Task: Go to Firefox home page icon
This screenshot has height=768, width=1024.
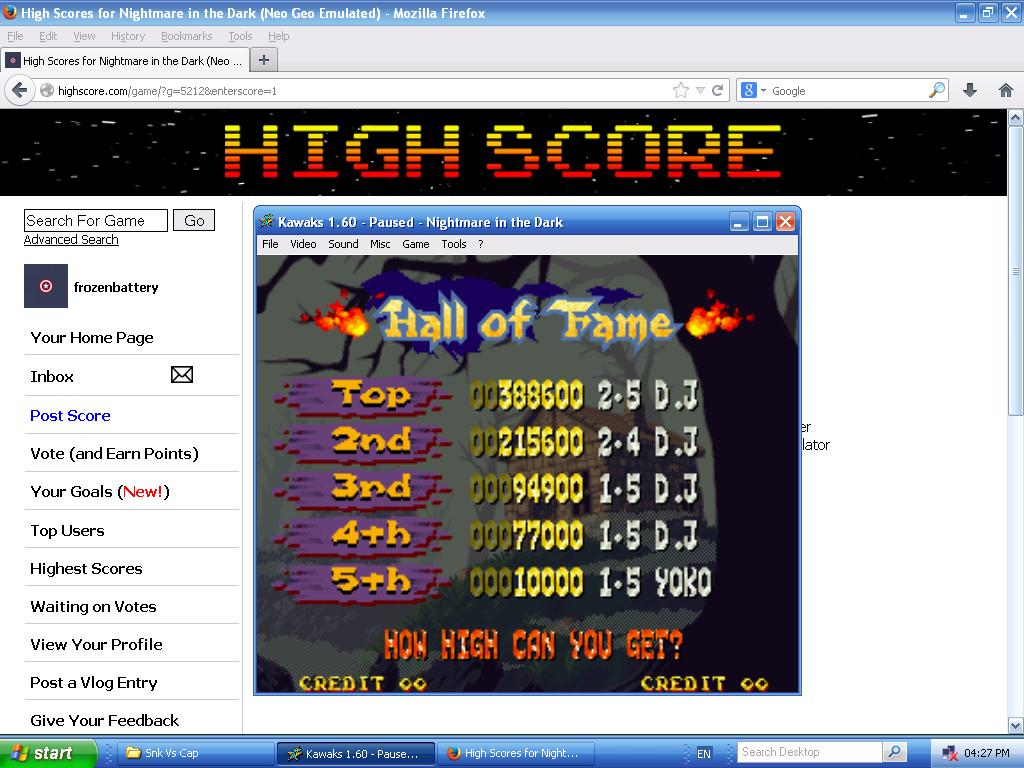Action: (x=1006, y=90)
